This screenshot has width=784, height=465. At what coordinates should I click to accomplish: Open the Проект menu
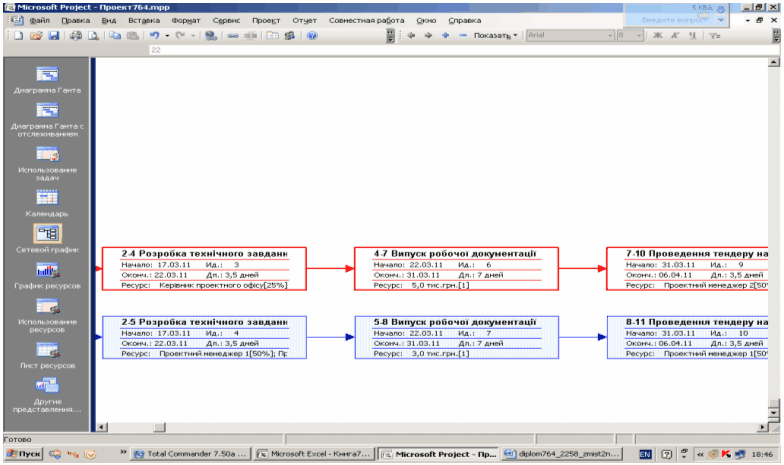[x=266, y=20]
